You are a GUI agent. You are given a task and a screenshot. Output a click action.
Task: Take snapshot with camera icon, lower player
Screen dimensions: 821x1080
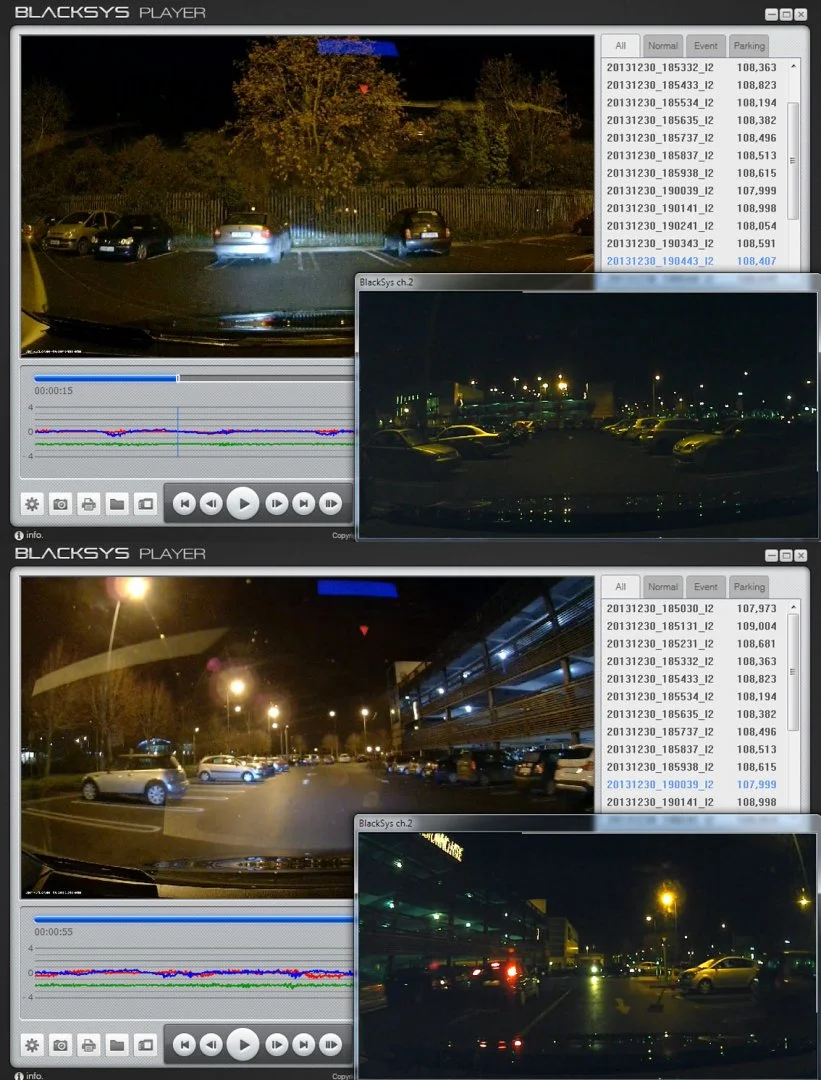tap(61, 1045)
